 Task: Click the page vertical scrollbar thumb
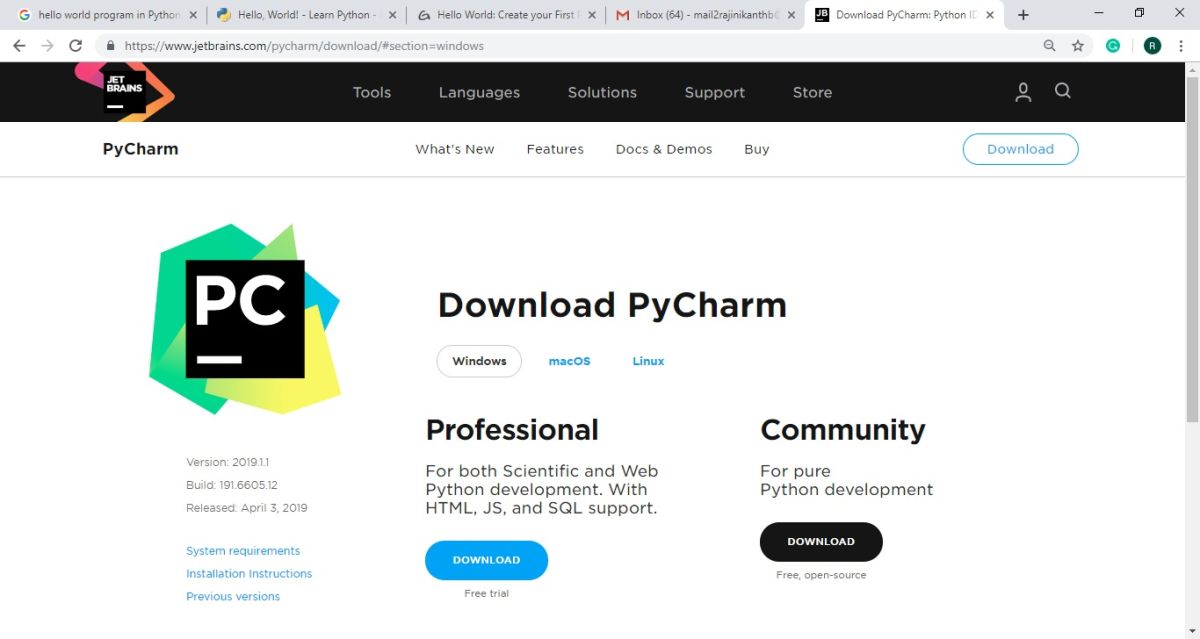pyautogui.click(x=1191, y=252)
